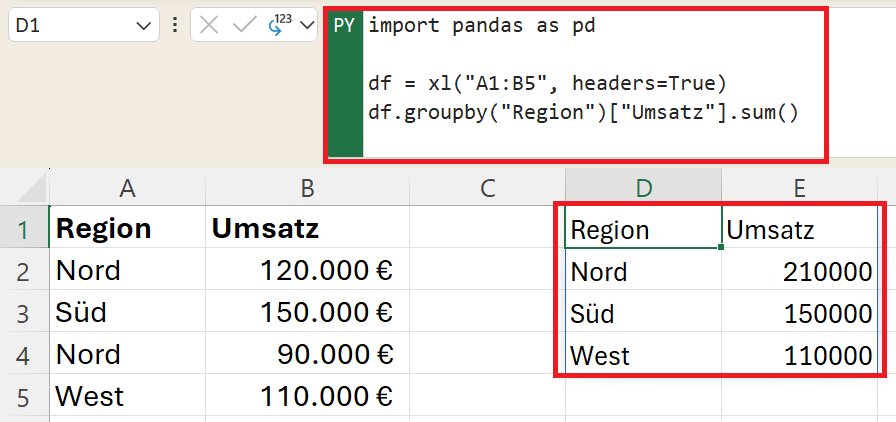The height and width of the screenshot is (422, 896).
Task: Click cell D4 containing West
Action: (643, 355)
